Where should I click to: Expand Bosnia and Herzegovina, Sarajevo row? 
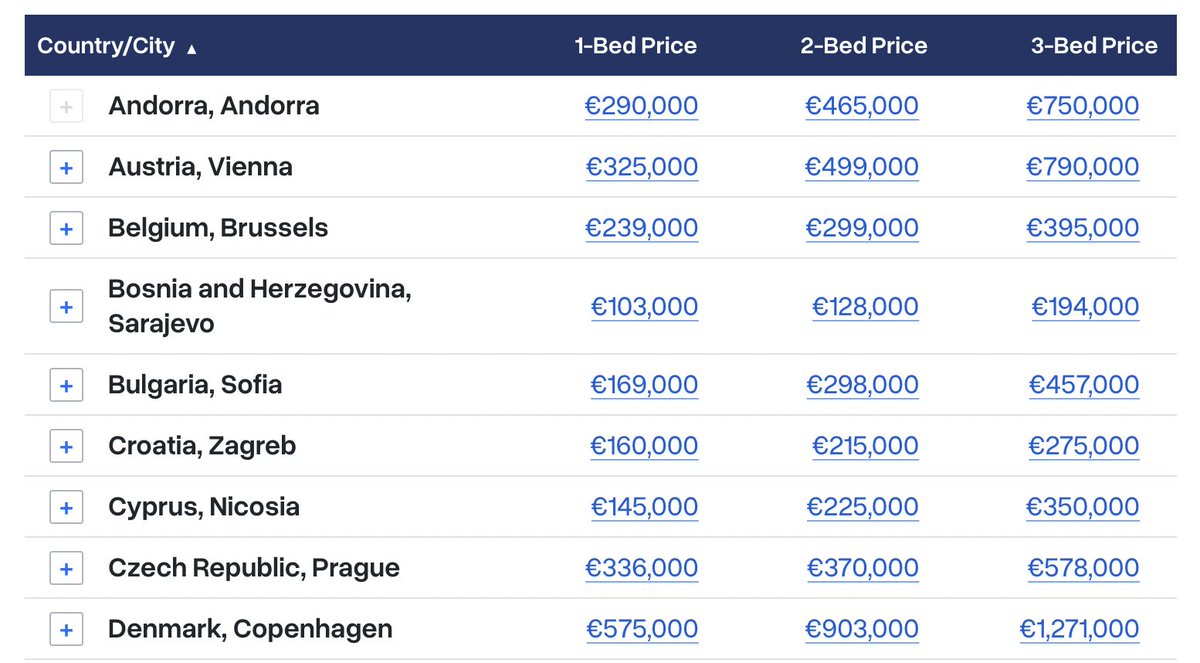(66, 306)
